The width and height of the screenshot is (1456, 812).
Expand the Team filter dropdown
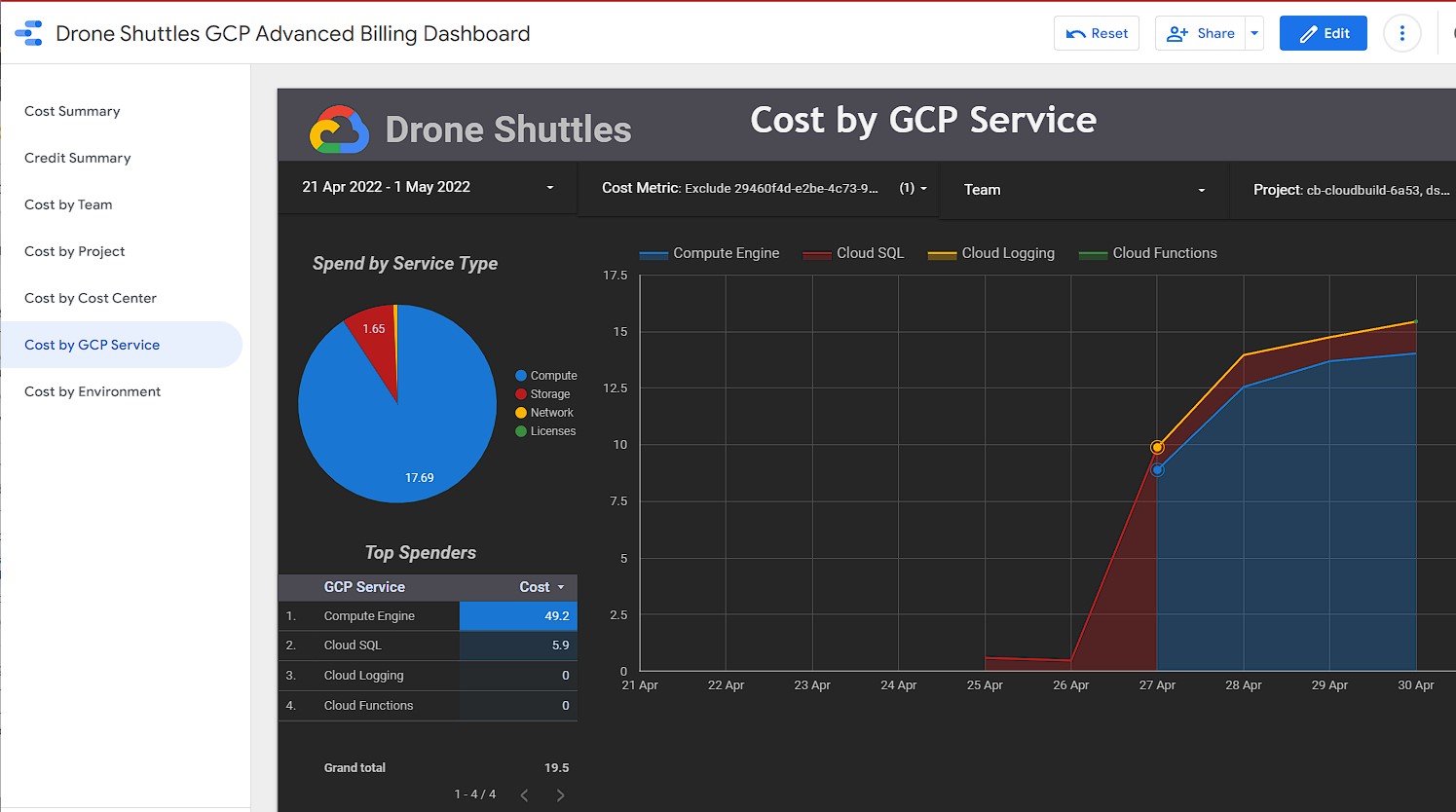tap(1084, 190)
